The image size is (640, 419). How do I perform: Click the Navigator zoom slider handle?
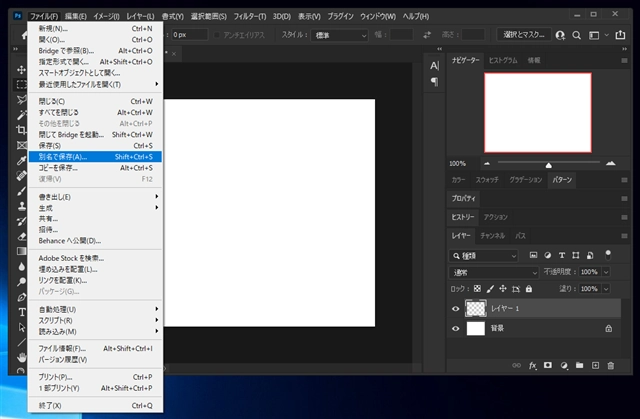[x=549, y=165]
